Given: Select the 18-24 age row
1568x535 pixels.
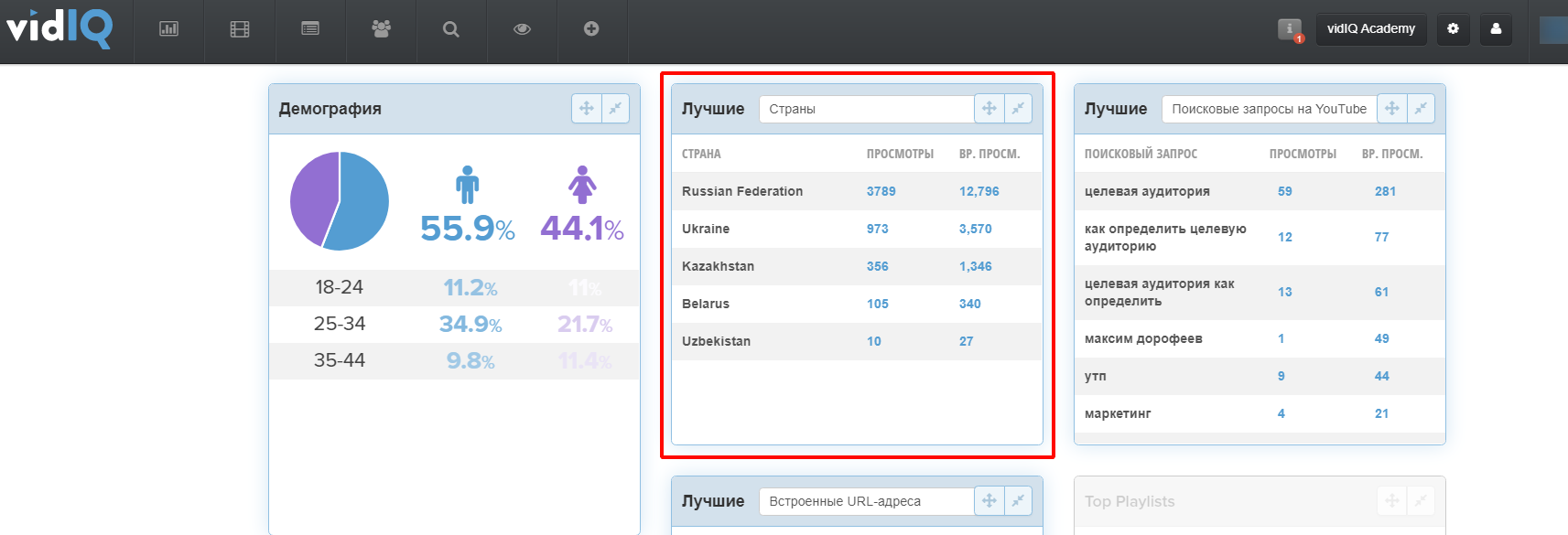Looking at the screenshot, I should pos(454,287).
